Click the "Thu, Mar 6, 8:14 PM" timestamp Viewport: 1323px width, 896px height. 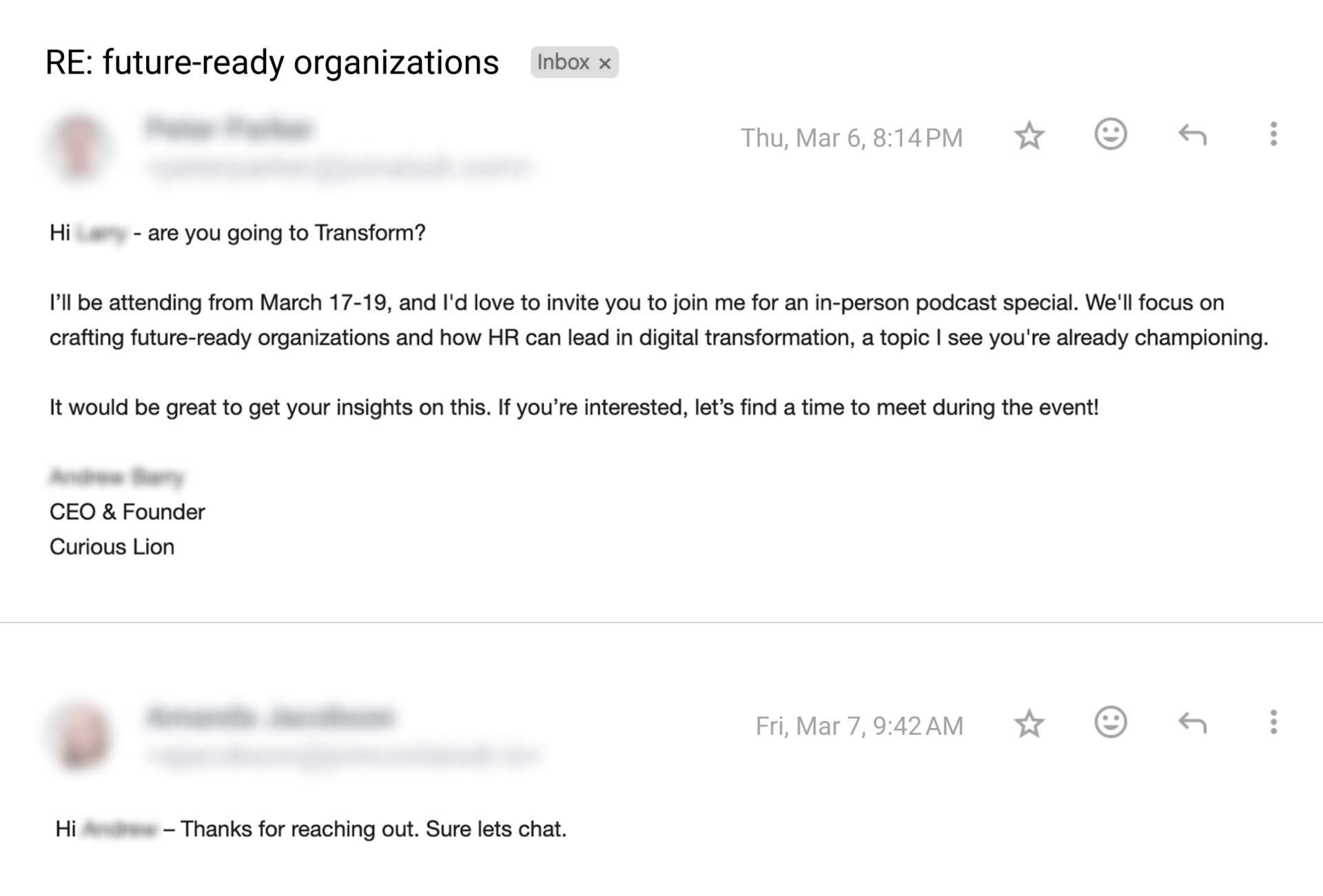click(x=851, y=138)
